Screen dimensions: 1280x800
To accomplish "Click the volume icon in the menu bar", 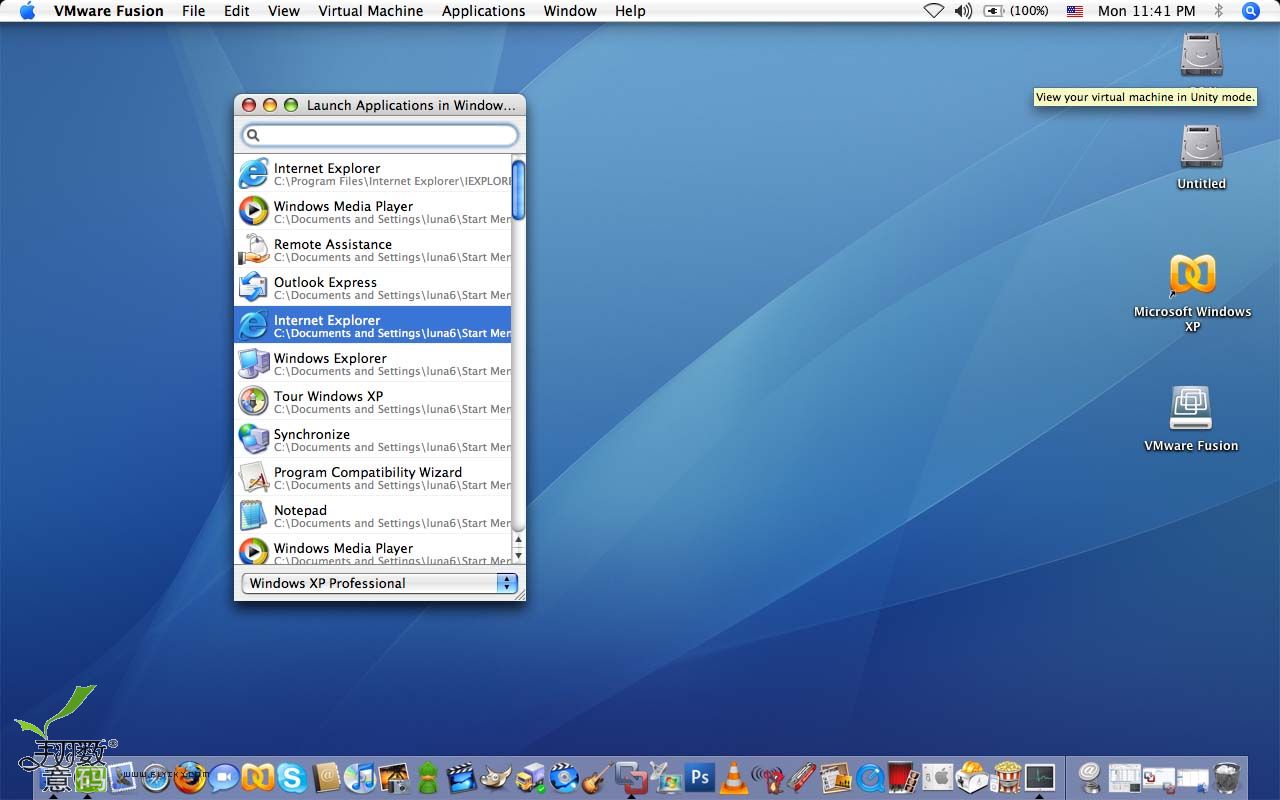I will coord(963,11).
